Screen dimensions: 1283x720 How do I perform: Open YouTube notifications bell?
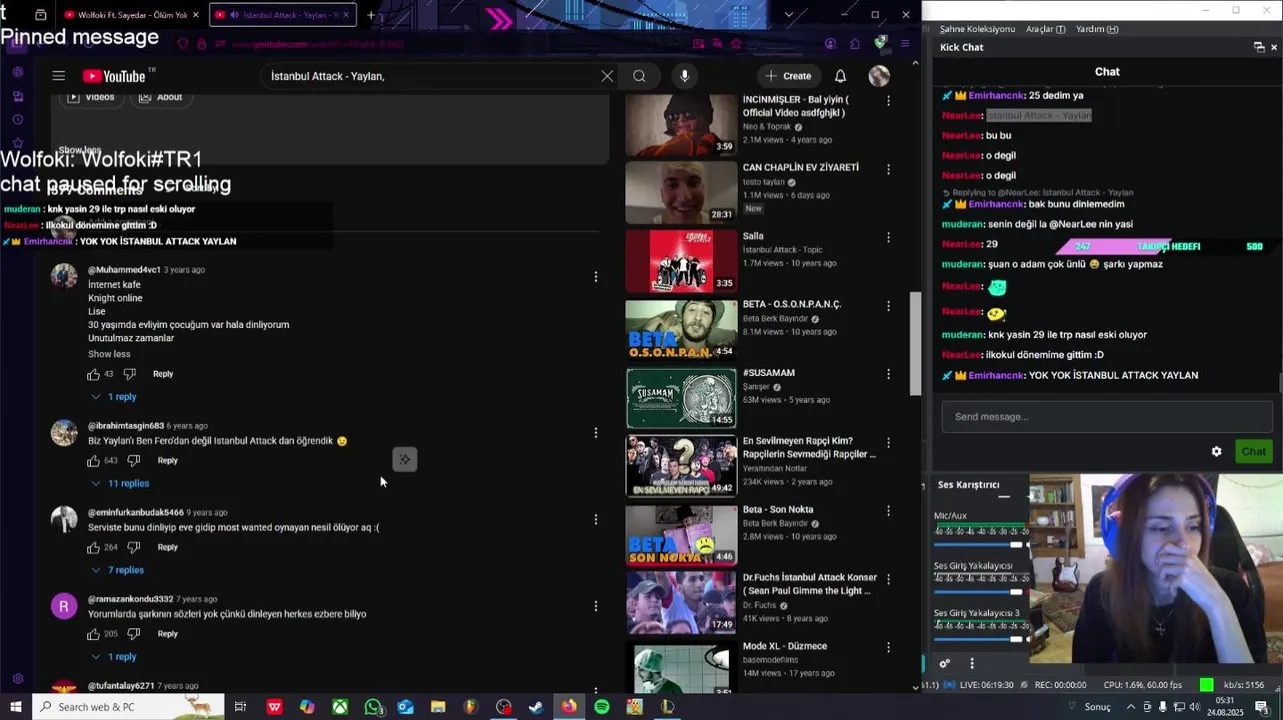point(840,76)
